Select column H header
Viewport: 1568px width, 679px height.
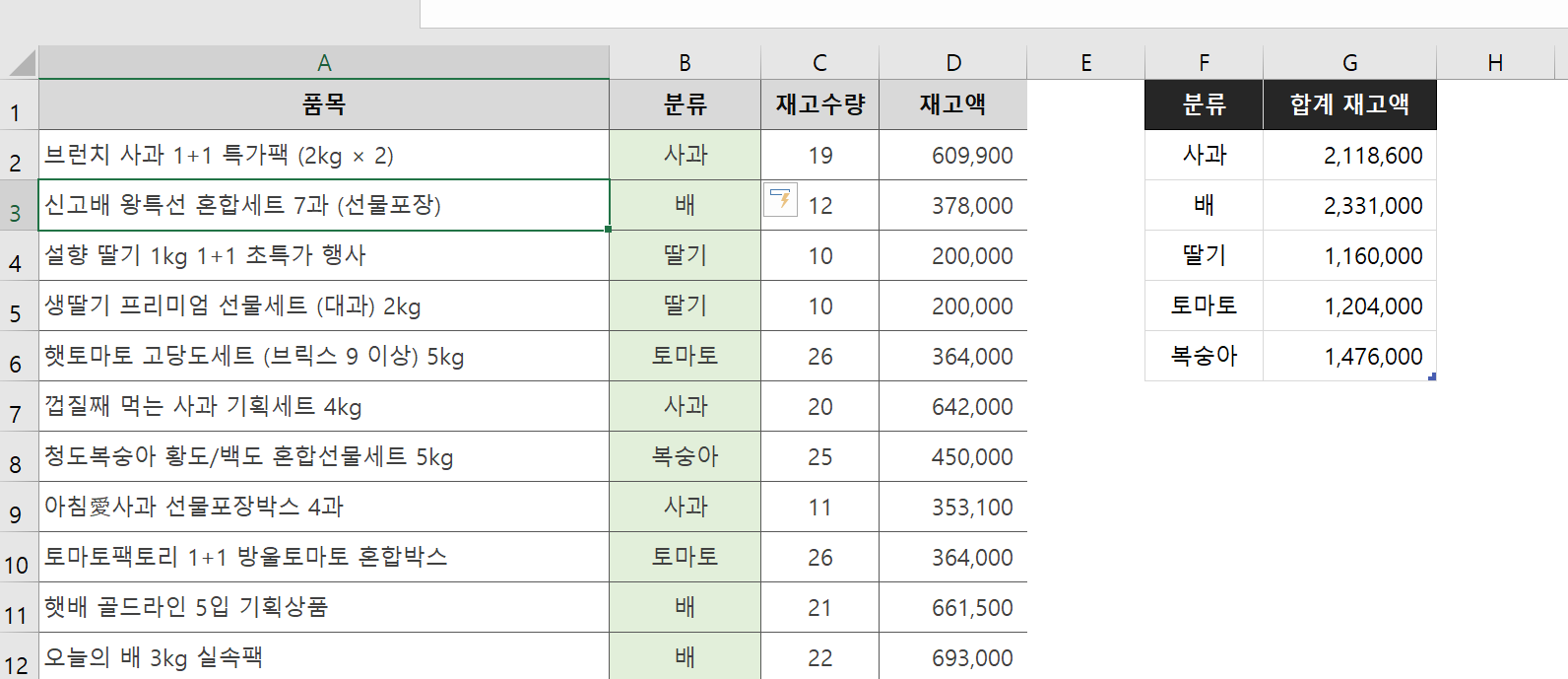1495,63
